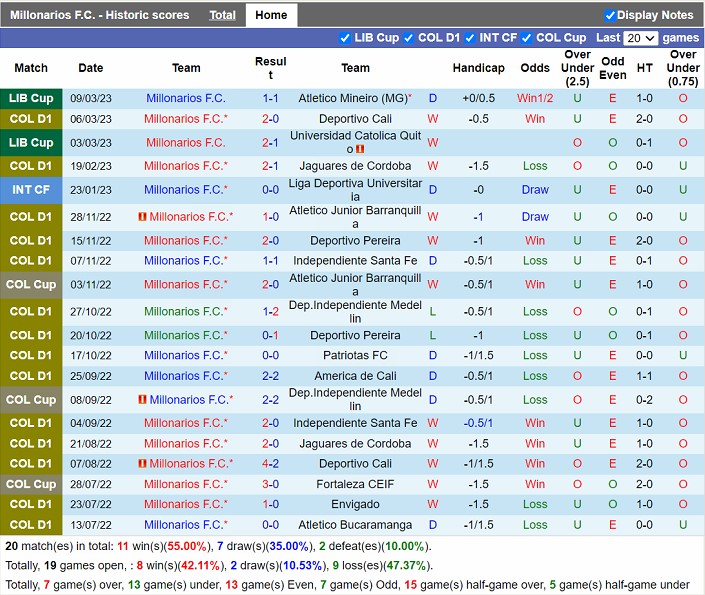The width and height of the screenshot is (705, 595).
Task: Click the Patriotas FC team name
Action: (x=355, y=355)
